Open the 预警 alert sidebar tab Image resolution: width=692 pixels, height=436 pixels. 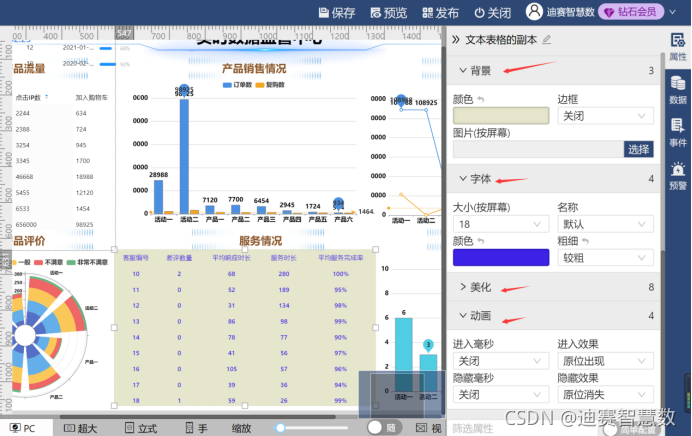click(678, 176)
